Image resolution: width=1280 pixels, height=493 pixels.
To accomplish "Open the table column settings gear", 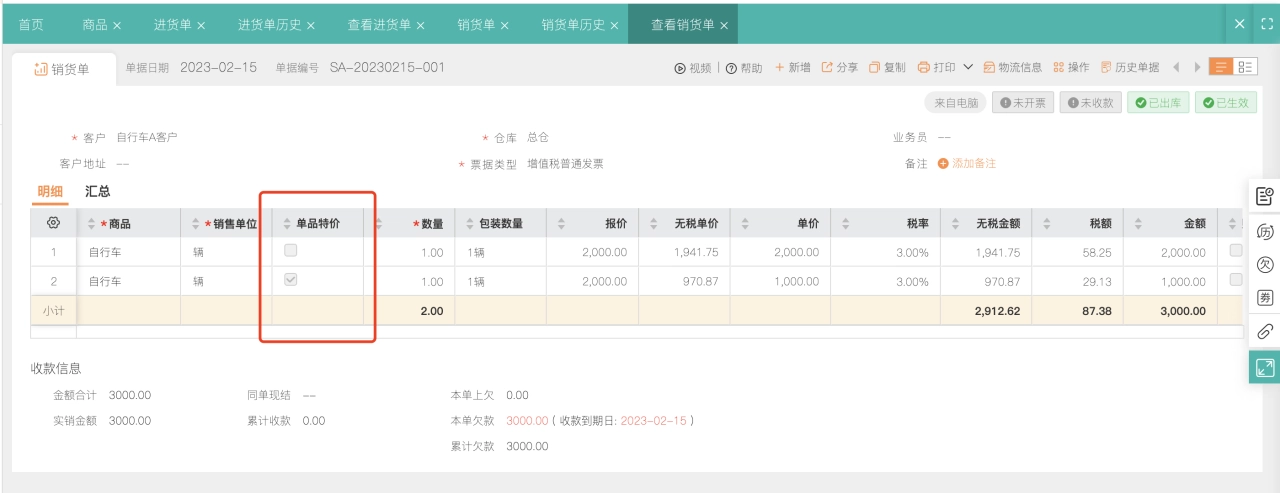I will pos(54,223).
